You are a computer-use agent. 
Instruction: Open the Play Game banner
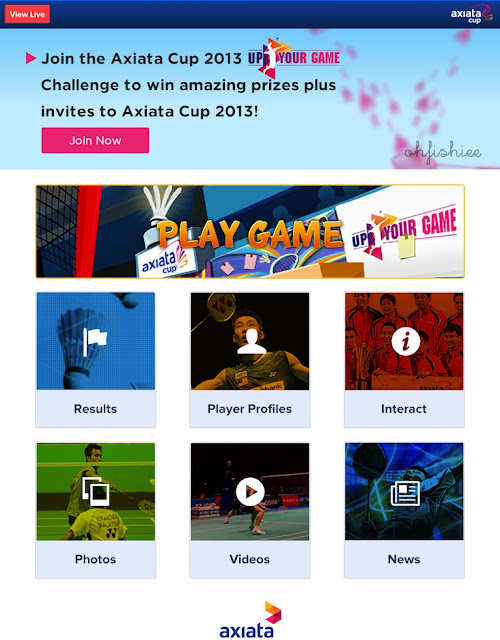point(250,231)
